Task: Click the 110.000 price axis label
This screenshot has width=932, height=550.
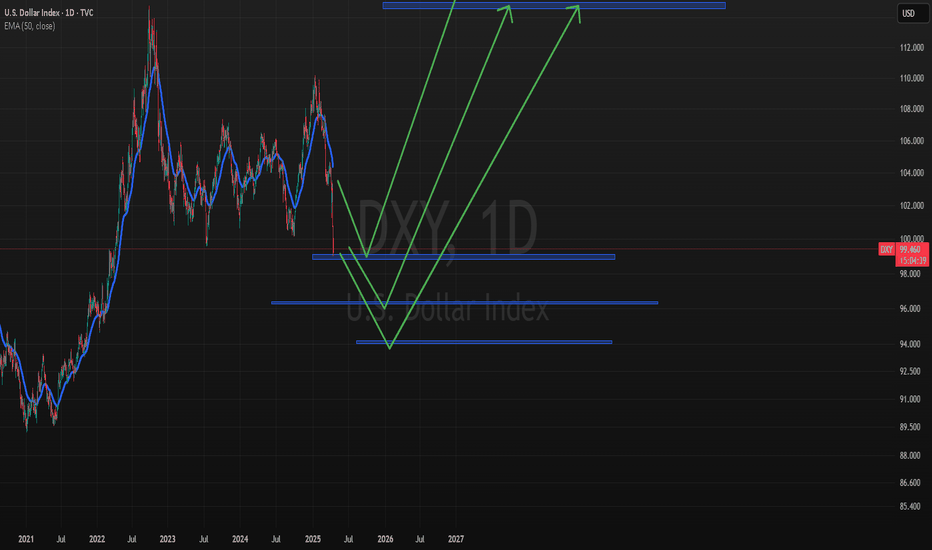Action: pos(912,78)
